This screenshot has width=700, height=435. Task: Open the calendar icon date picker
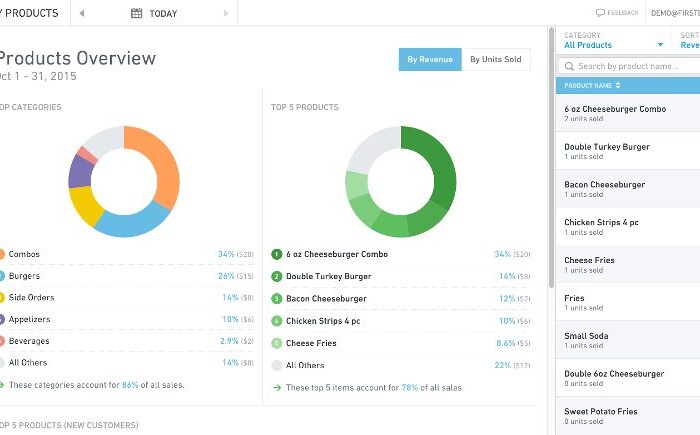click(x=136, y=13)
